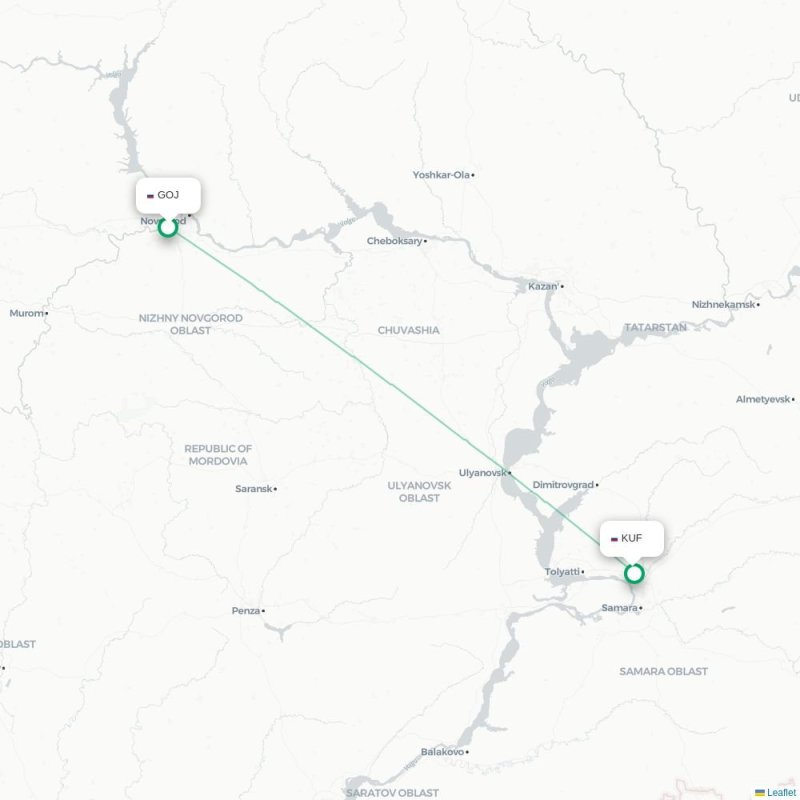Open the Leaflet attribution link

[781, 792]
